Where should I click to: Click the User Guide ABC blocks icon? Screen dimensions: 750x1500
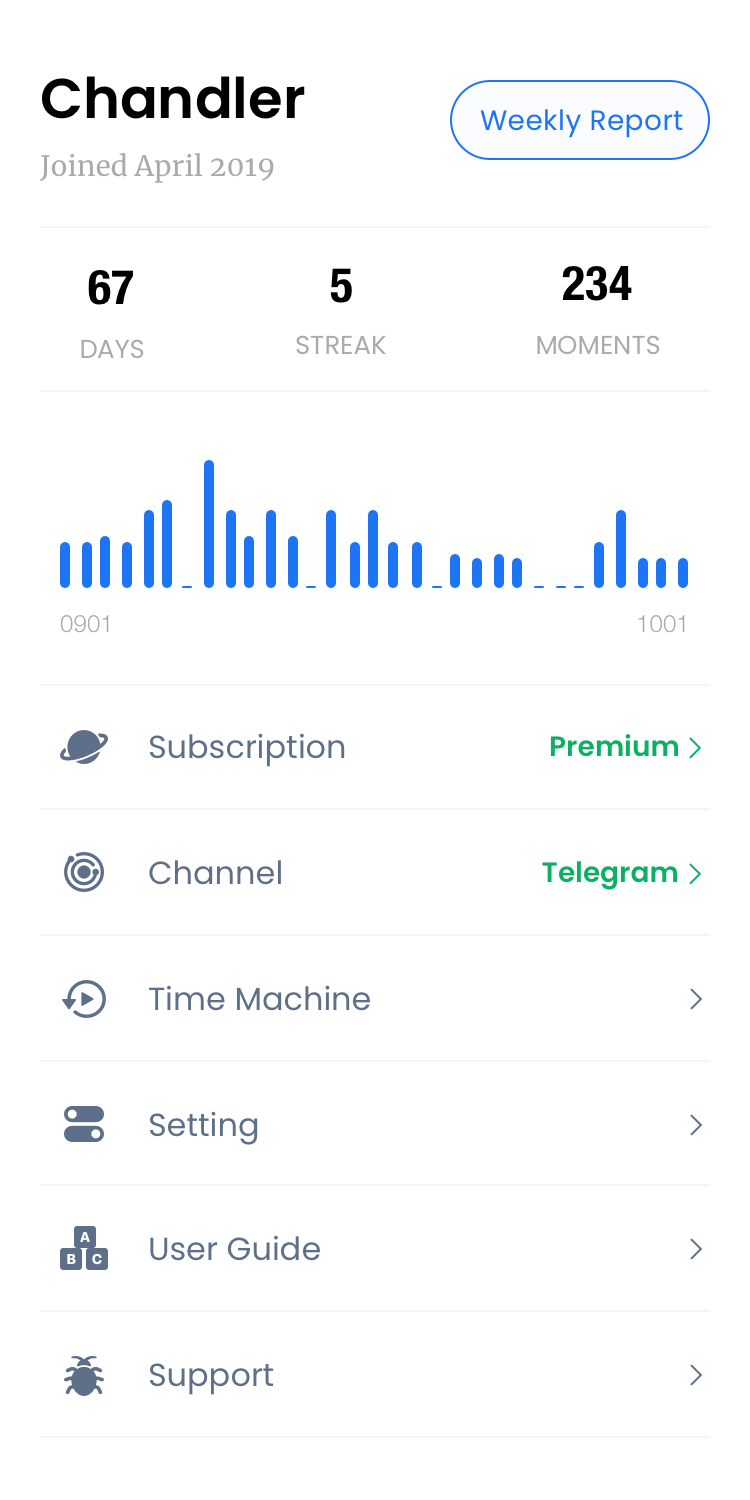[x=84, y=1249]
